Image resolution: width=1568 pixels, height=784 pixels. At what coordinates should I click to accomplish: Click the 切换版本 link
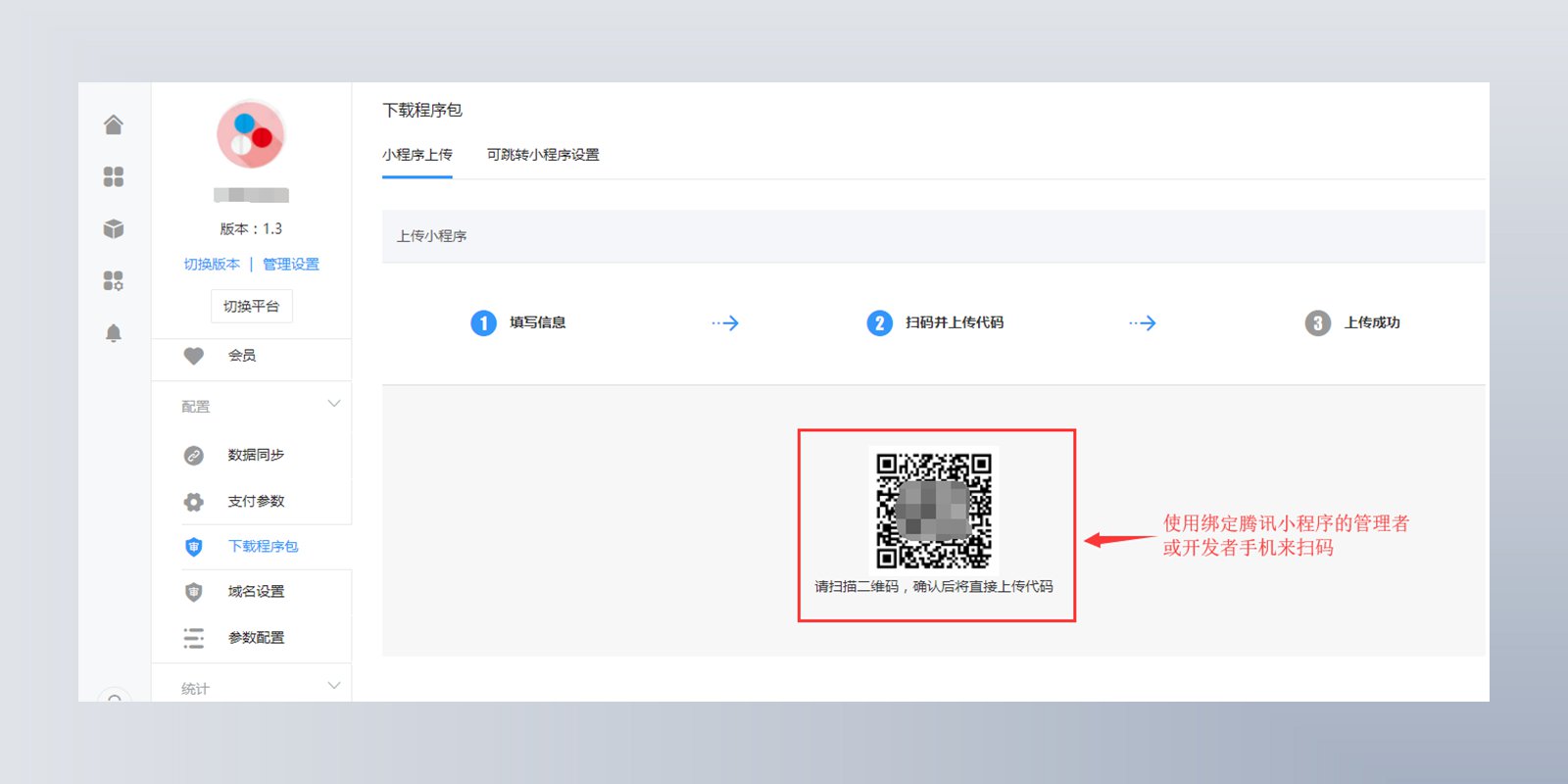click(212, 265)
